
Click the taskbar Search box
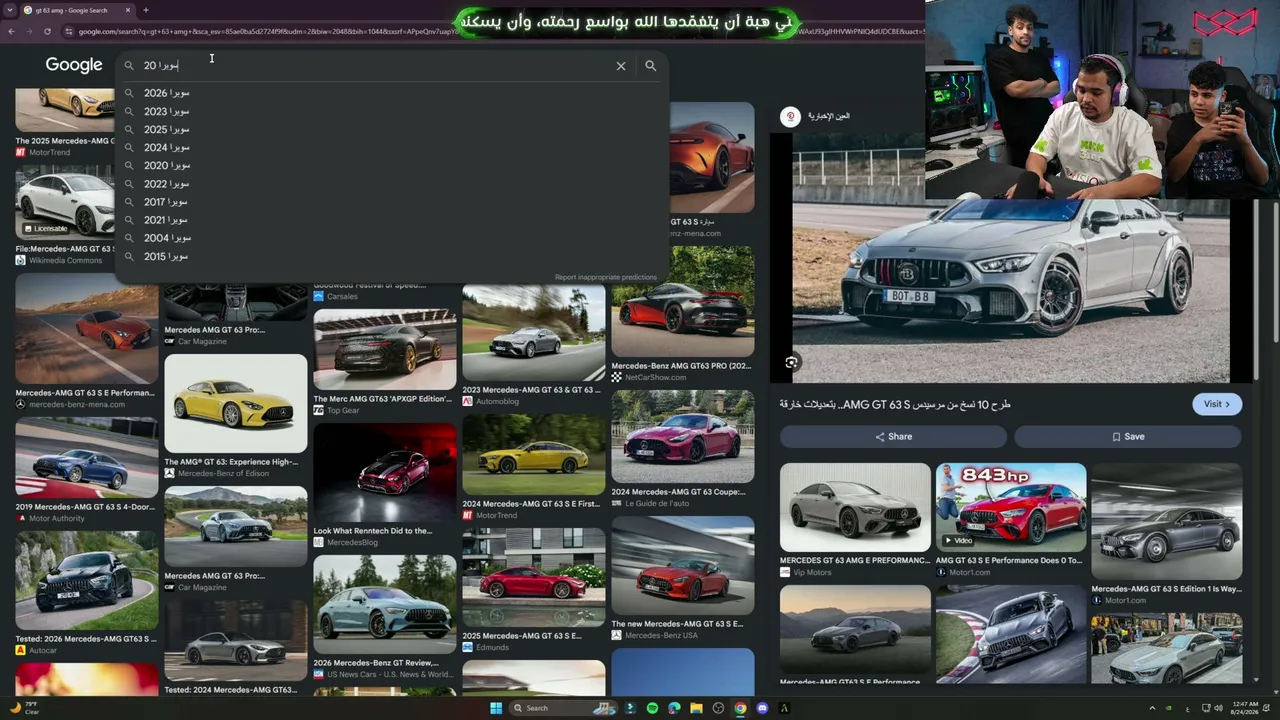[564, 708]
